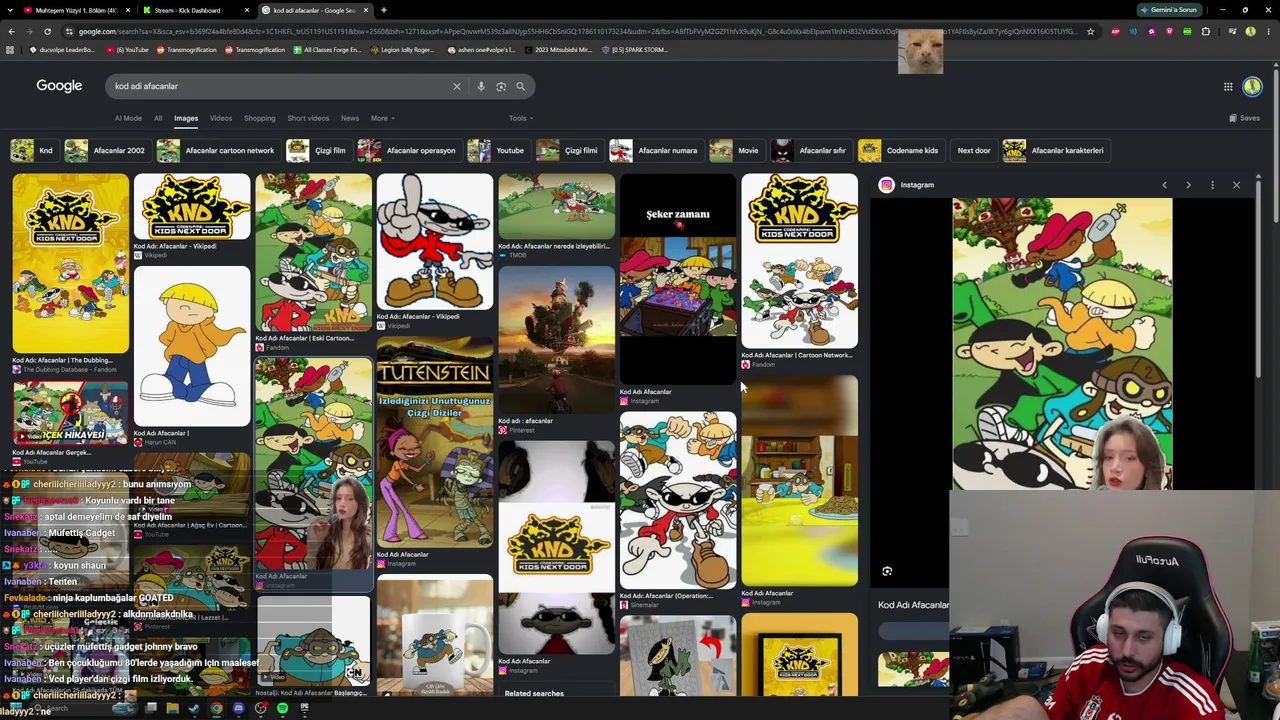Switch to the News tab
The image size is (1280, 720).
coord(350,118)
